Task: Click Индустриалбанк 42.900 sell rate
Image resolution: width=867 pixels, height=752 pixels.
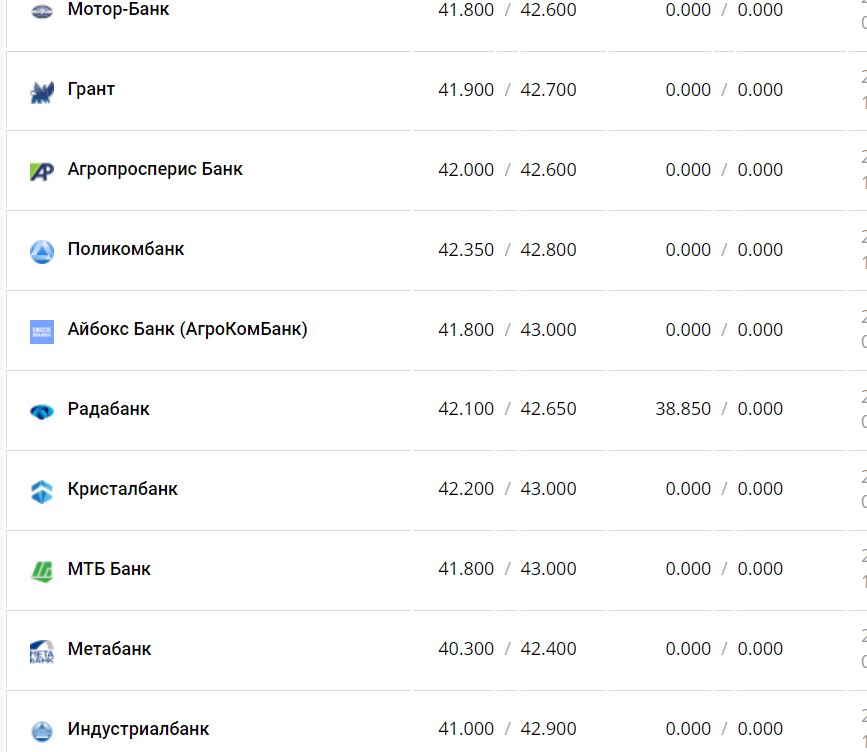Action: pos(548,729)
